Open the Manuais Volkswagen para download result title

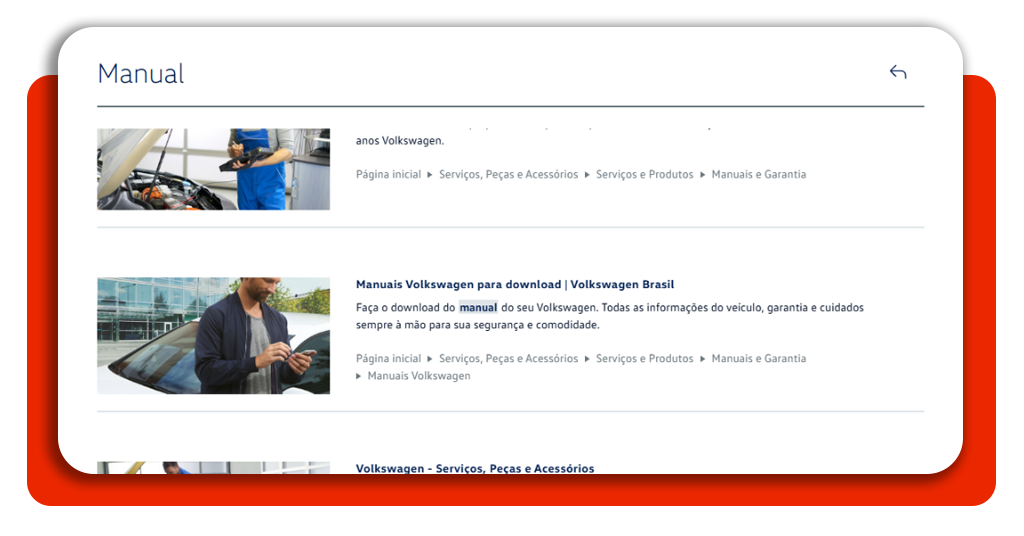[x=515, y=285]
